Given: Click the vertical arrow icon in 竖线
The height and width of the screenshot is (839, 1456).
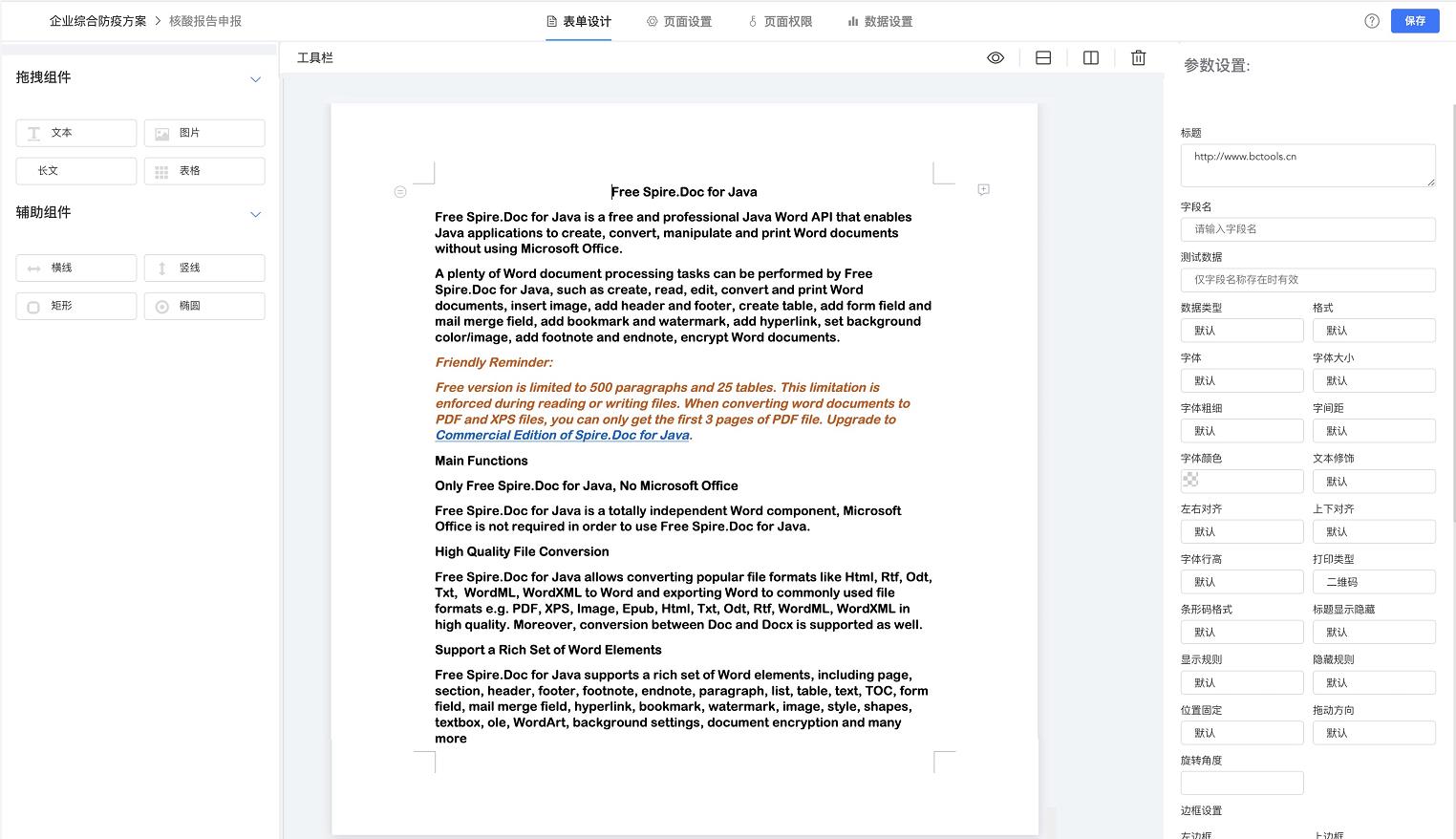Looking at the screenshot, I should pyautogui.click(x=162, y=269).
